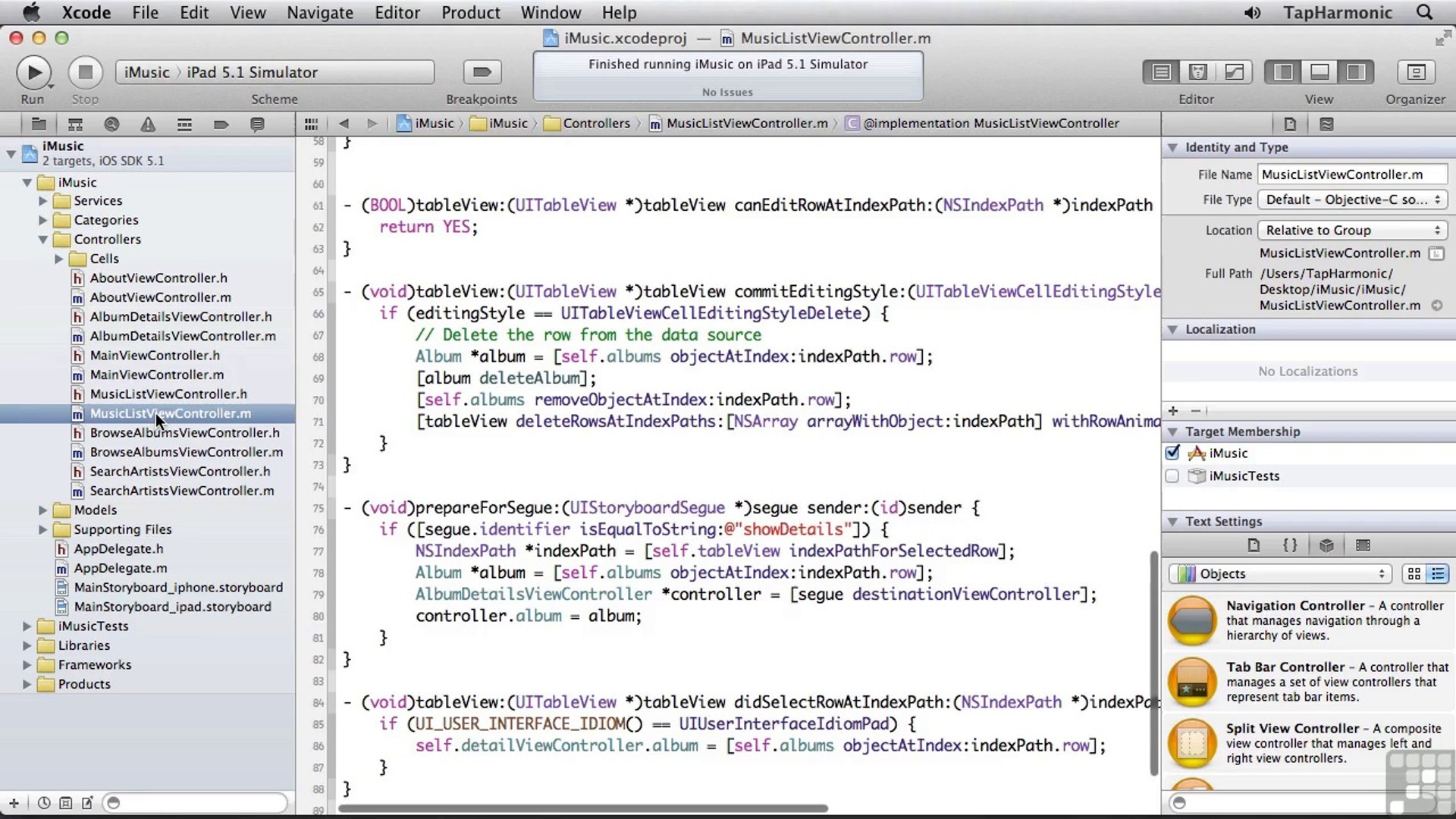Toggle the Utilities pane view button
This screenshot has height=819, width=1456.
[1356, 72]
